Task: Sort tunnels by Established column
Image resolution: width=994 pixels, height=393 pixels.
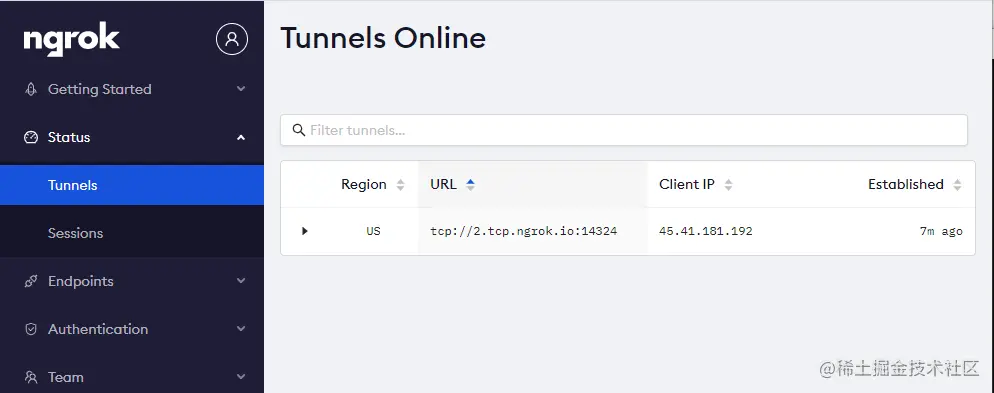Action: (x=915, y=184)
